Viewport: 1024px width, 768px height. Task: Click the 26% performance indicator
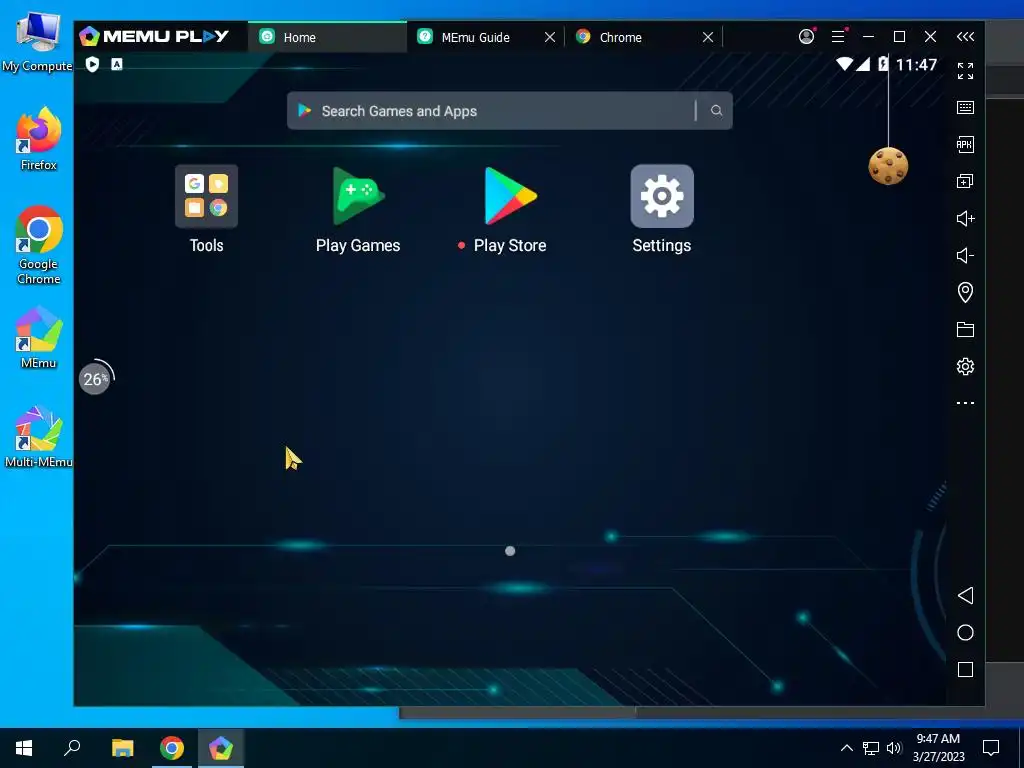click(x=95, y=378)
